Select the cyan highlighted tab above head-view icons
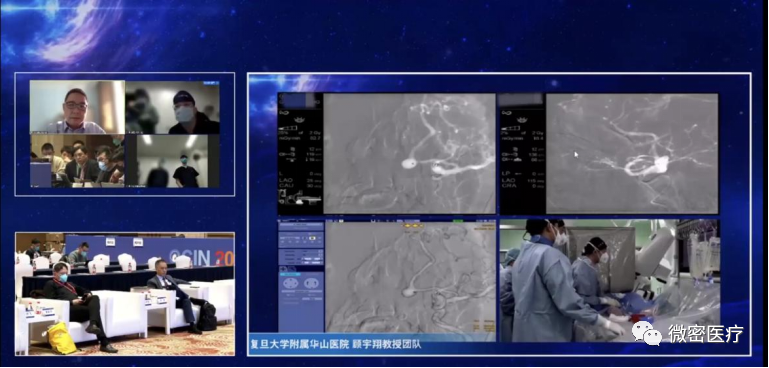 tap(289, 274)
